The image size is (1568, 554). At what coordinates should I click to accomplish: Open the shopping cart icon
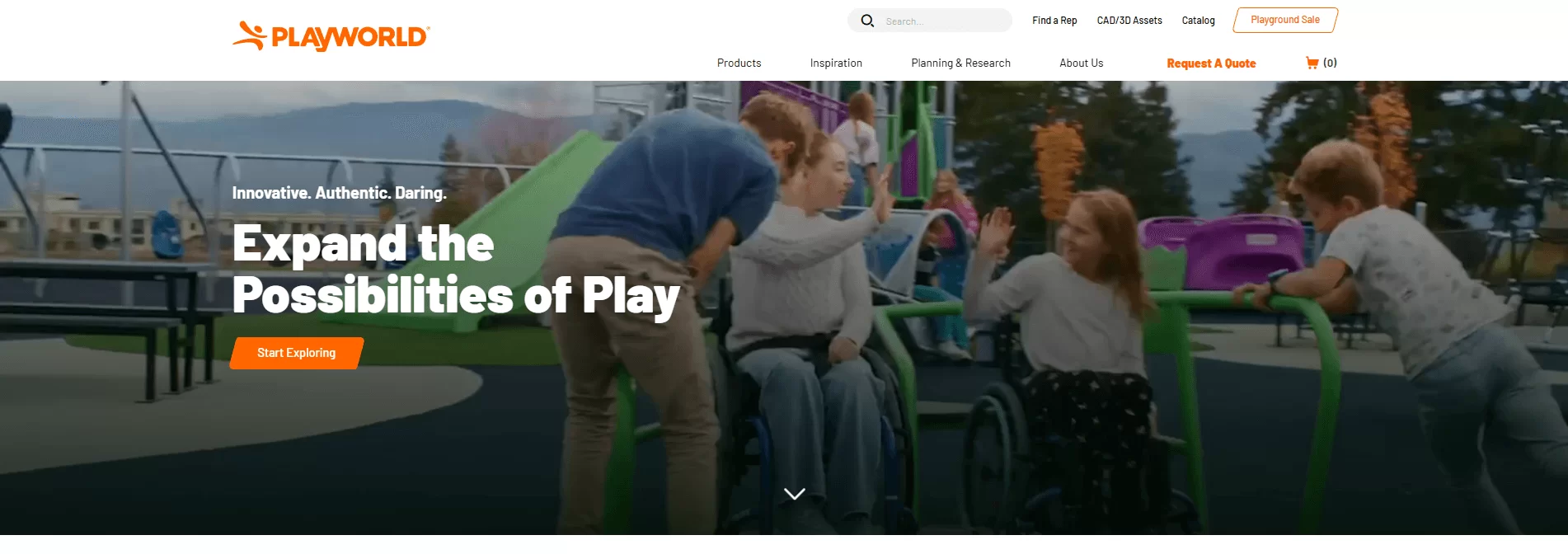[x=1312, y=63]
